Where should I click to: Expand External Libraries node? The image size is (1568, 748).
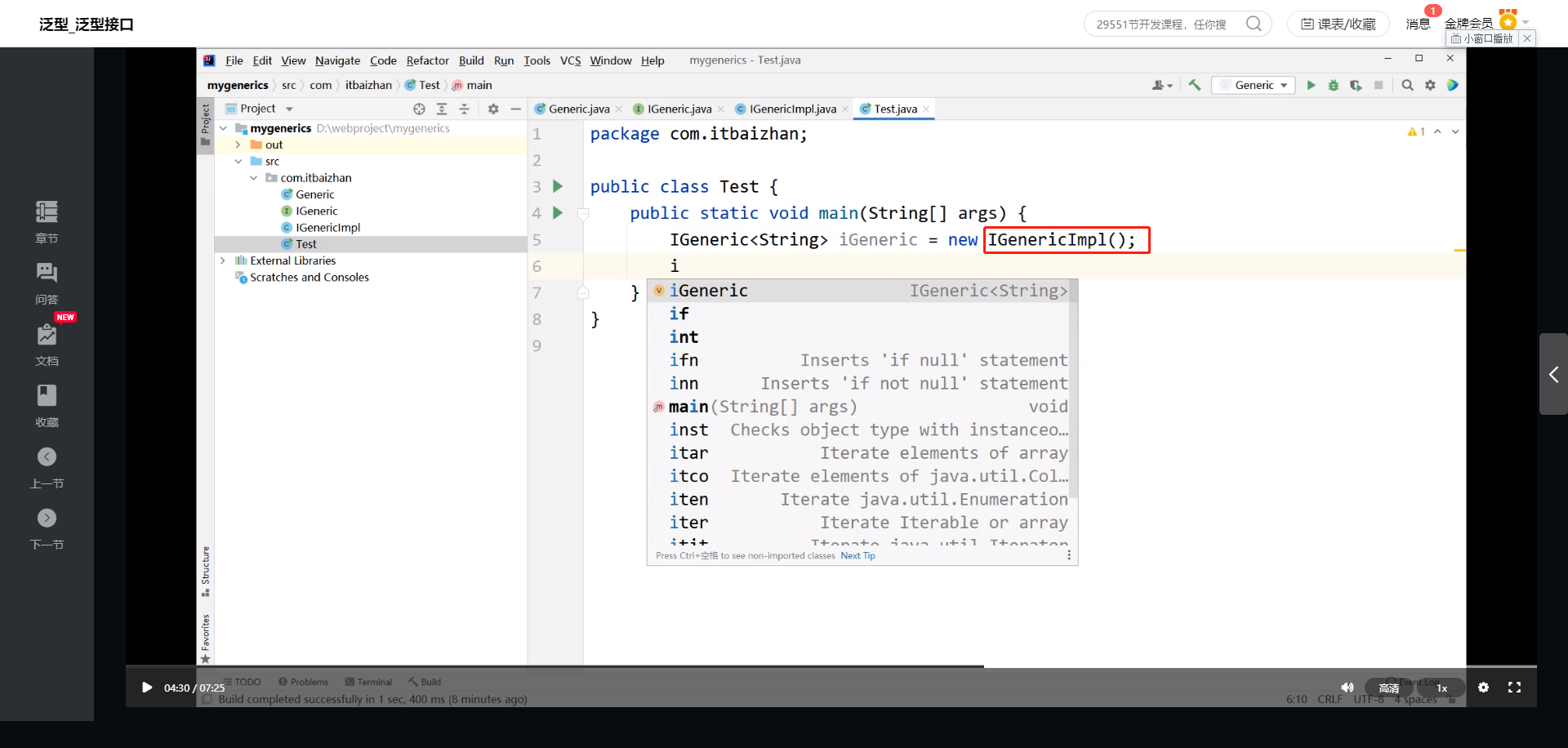[223, 260]
